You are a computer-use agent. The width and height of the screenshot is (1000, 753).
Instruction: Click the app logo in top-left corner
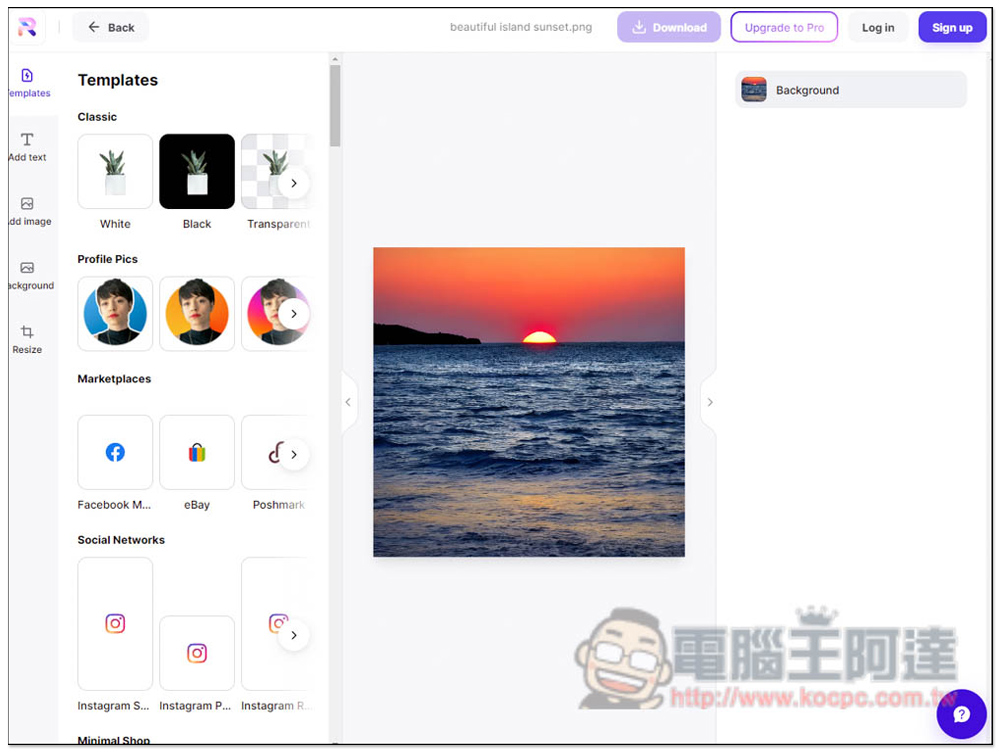(27, 27)
